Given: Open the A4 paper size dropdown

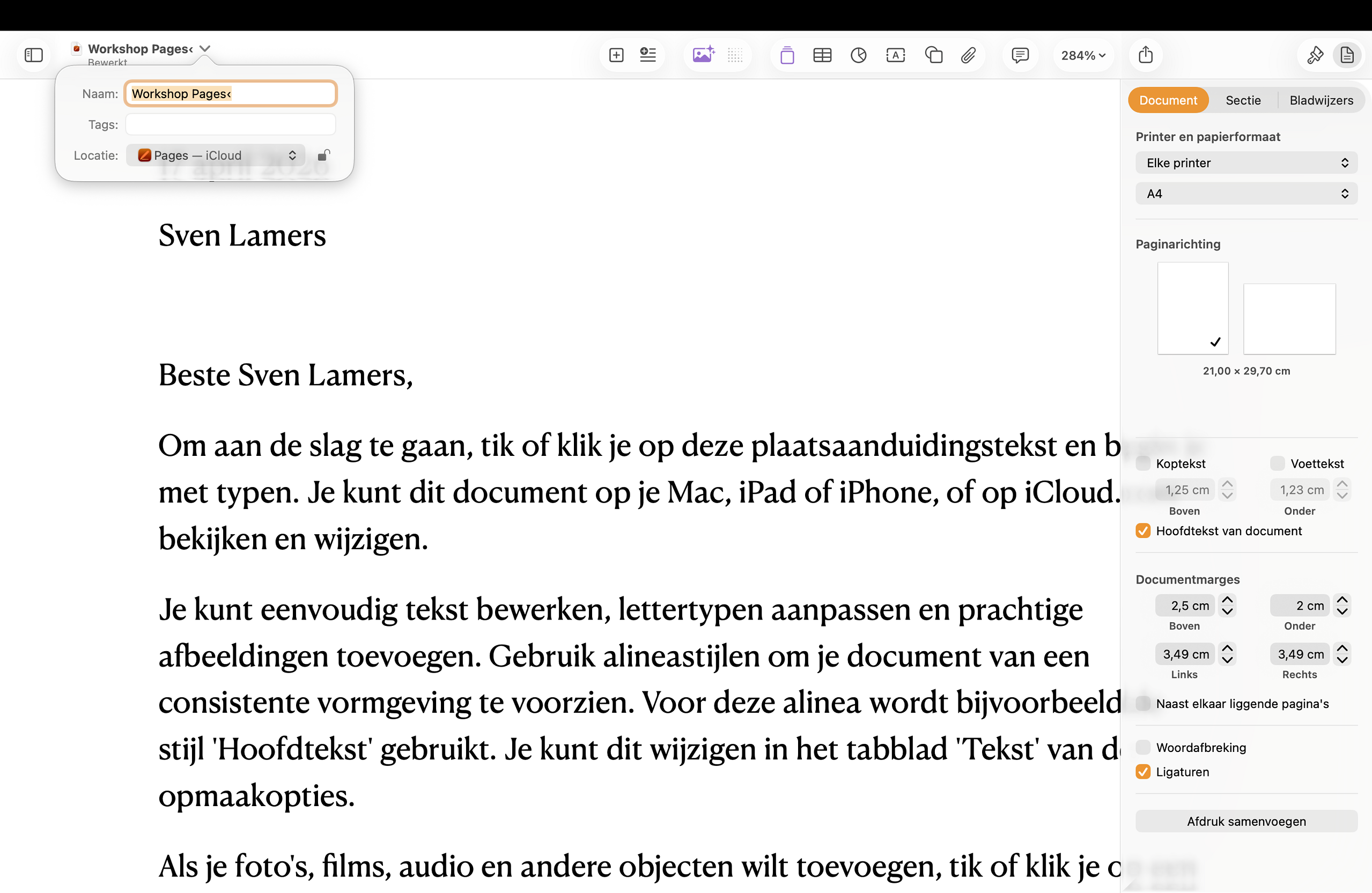Looking at the screenshot, I should [x=1246, y=194].
